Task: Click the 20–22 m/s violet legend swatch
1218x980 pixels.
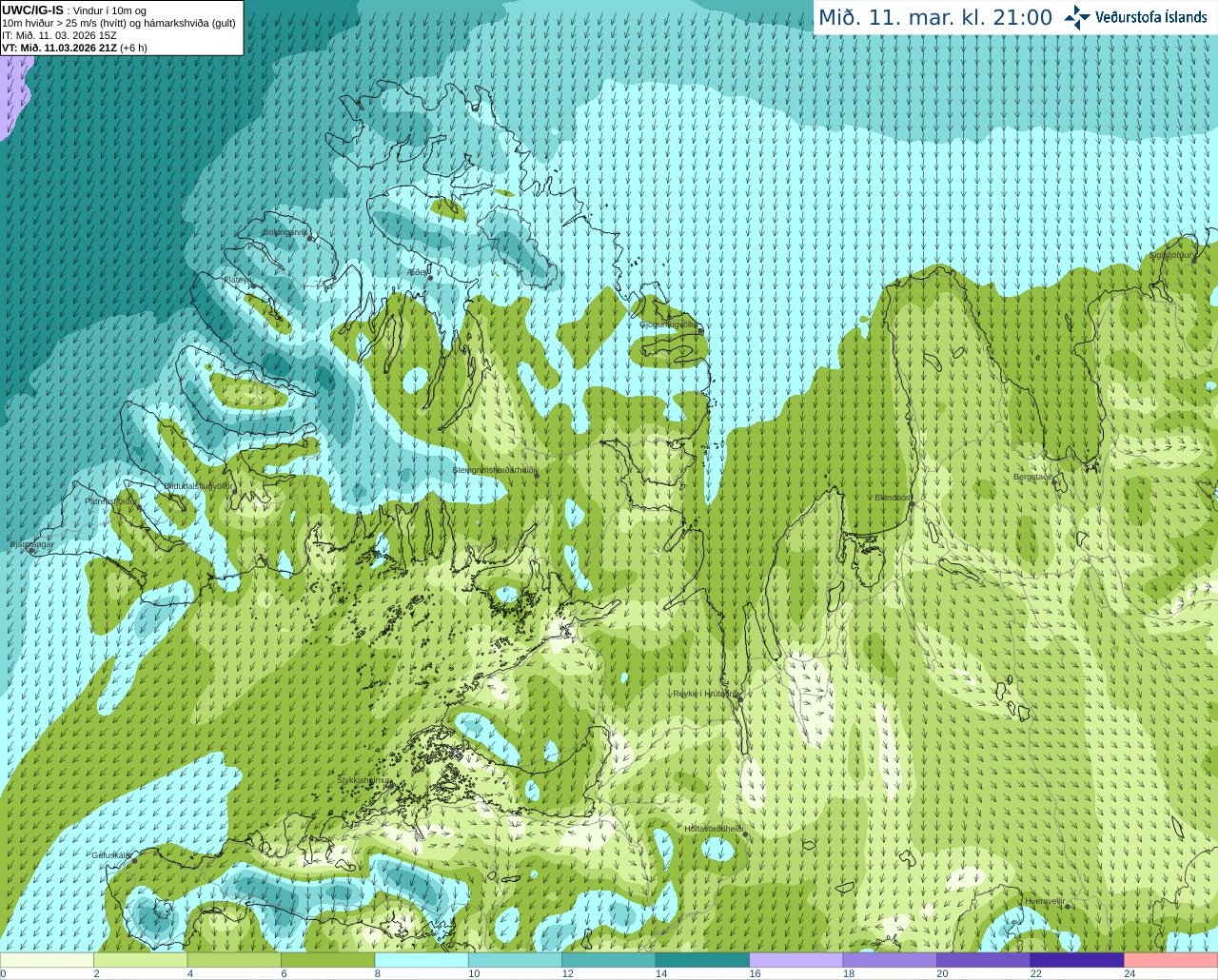Action: (x=984, y=959)
